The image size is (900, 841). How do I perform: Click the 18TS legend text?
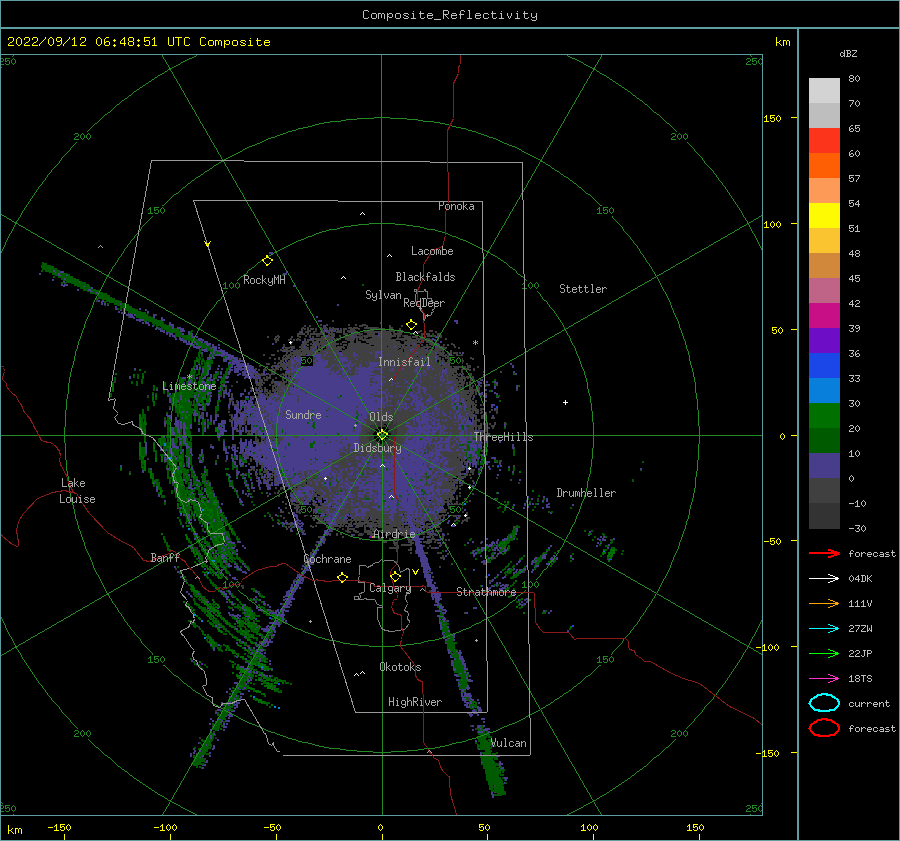[x=860, y=679]
